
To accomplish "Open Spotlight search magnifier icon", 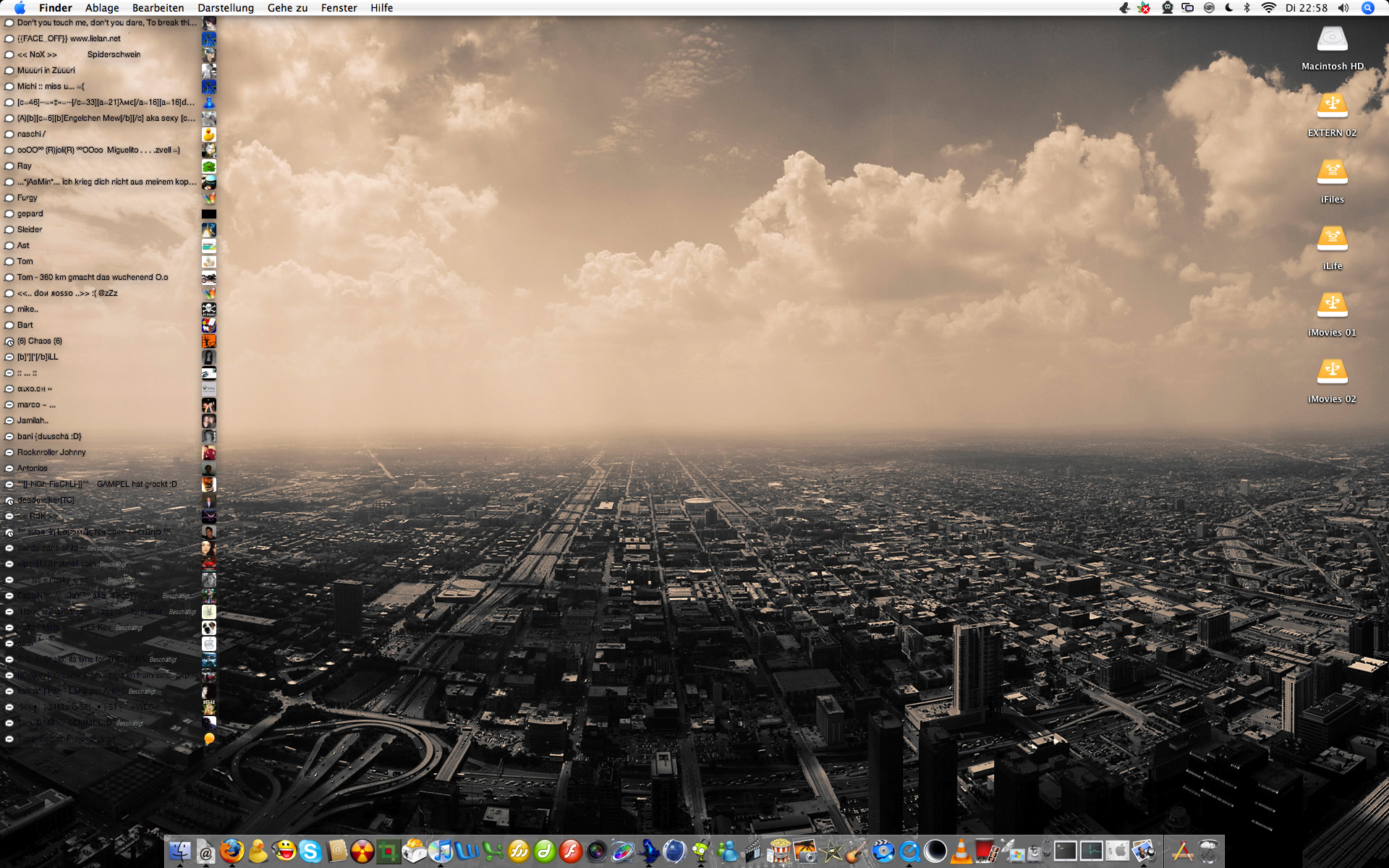I will (1367, 8).
